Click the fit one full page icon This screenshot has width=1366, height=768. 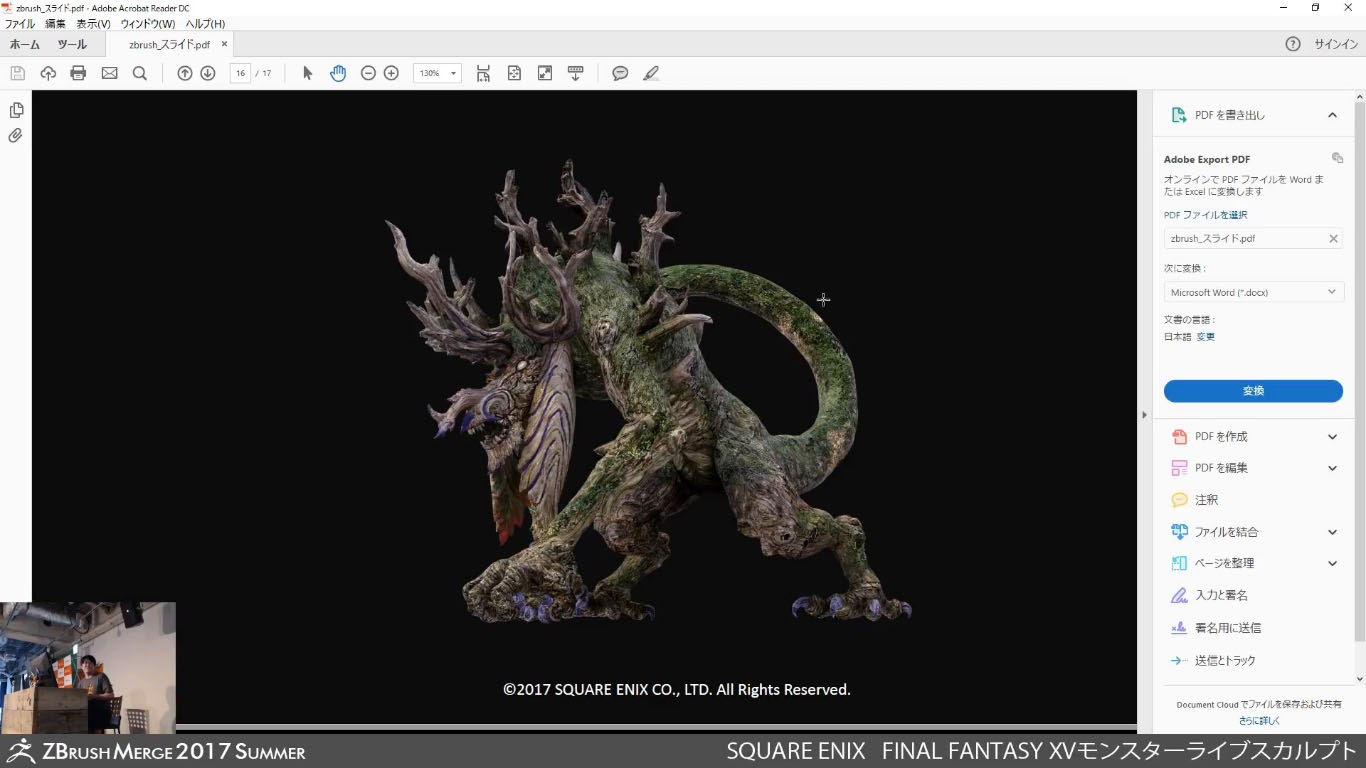tap(514, 73)
